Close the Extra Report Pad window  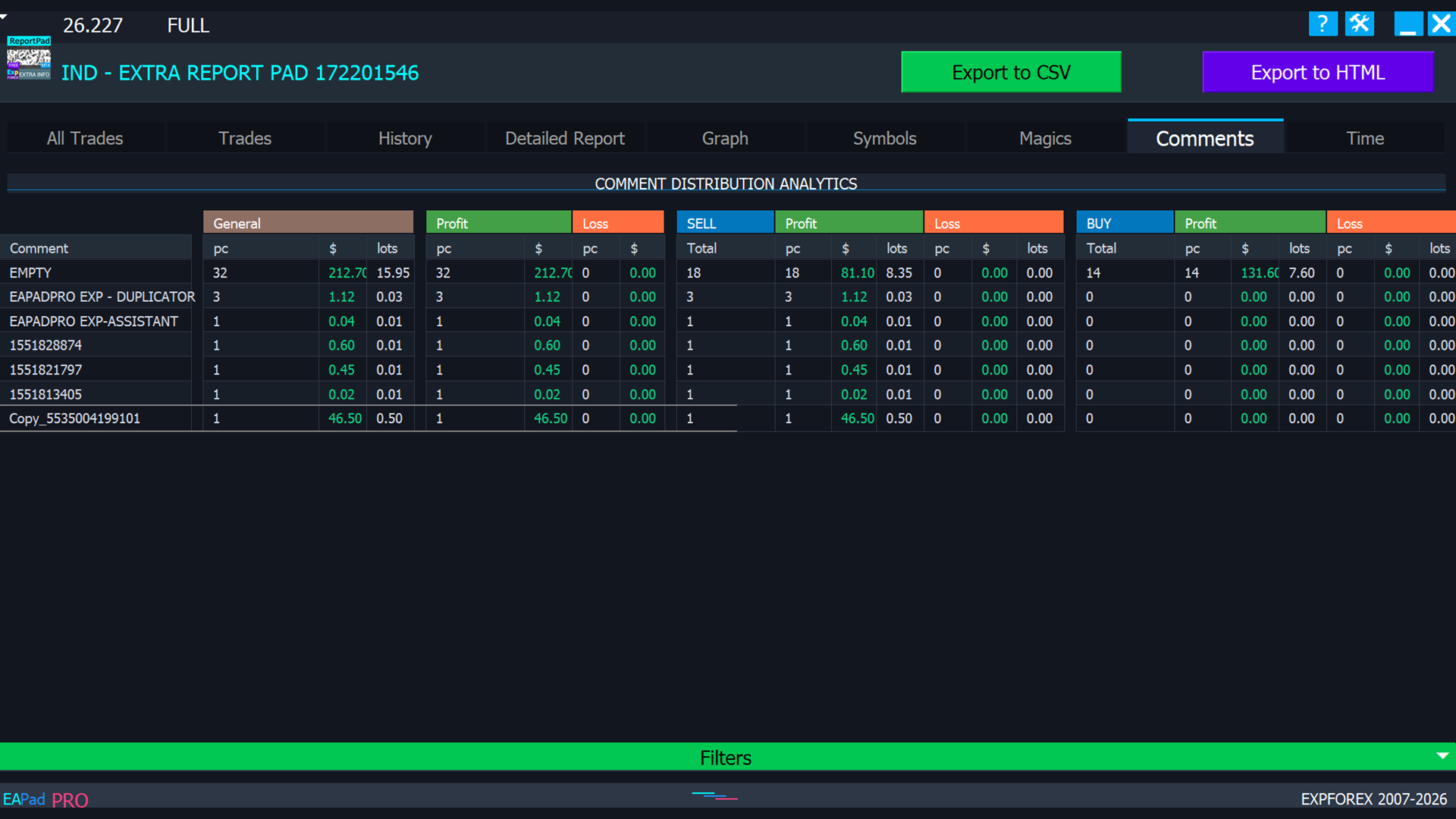click(1441, 24)
